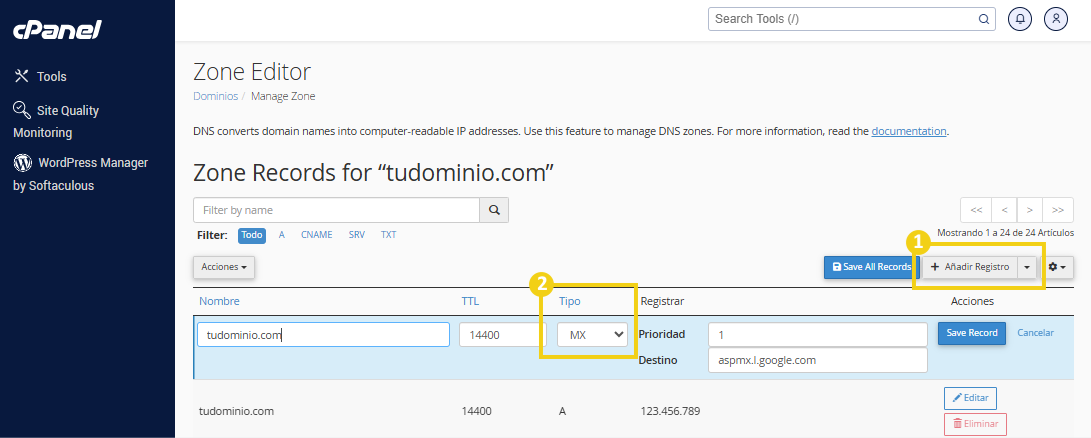
Task: Filter records by SRV
Action: [x=356, y=235]
